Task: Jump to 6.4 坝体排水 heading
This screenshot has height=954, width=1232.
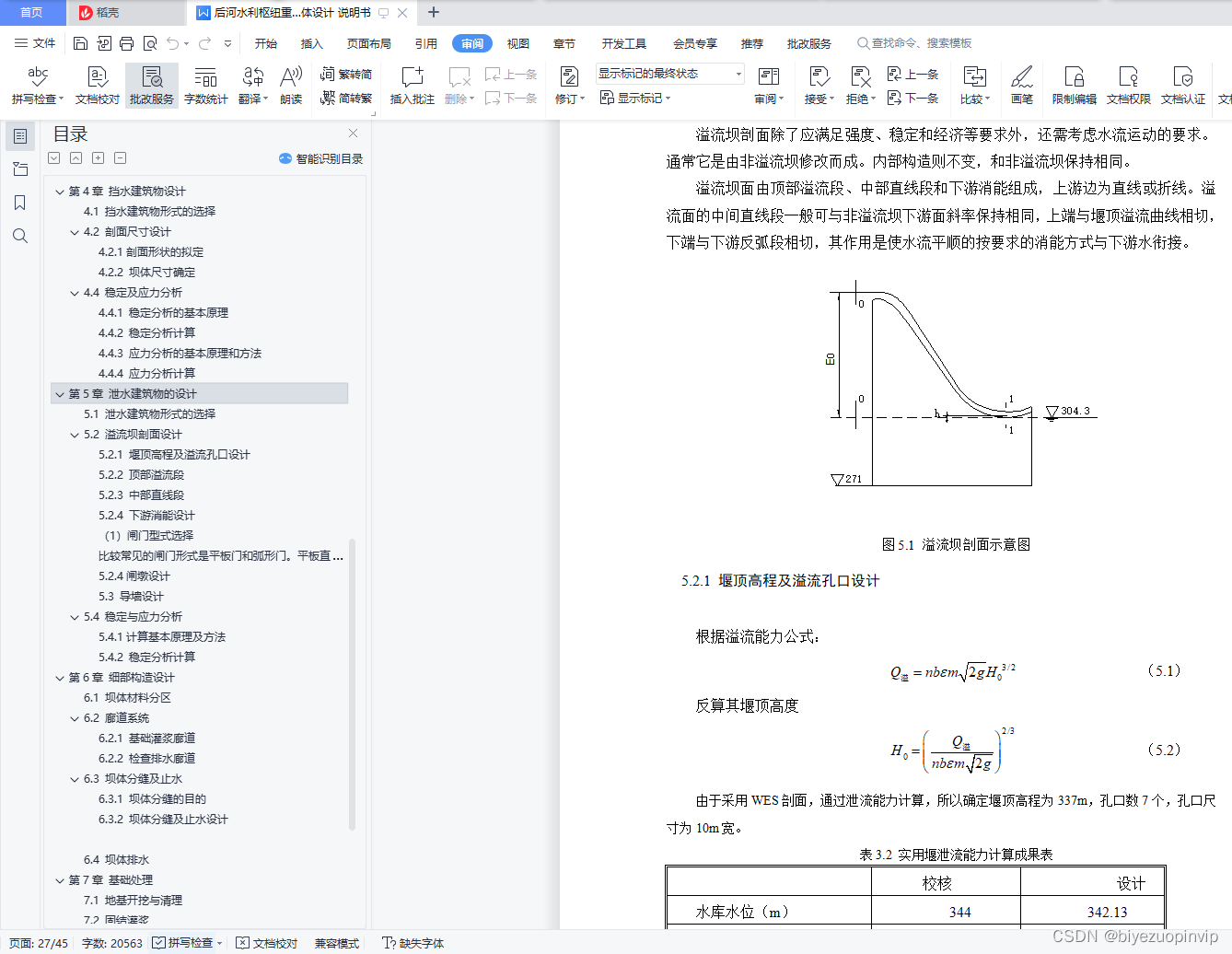Action: point(116,860)
